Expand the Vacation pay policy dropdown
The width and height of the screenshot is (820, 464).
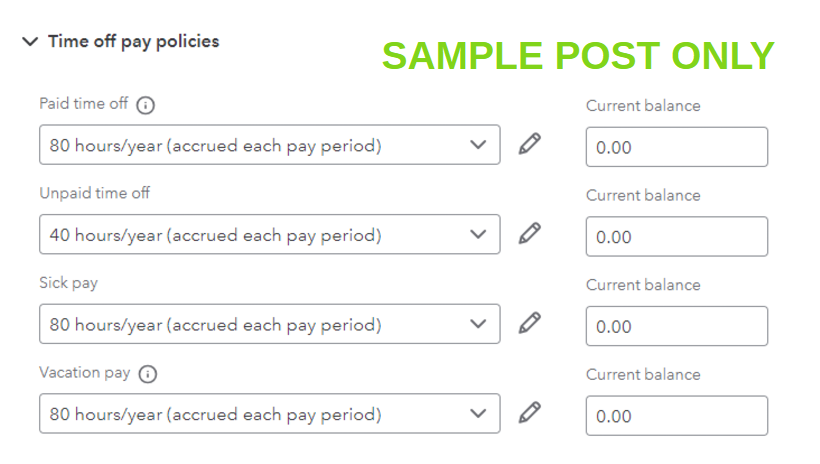coord(269,414)
